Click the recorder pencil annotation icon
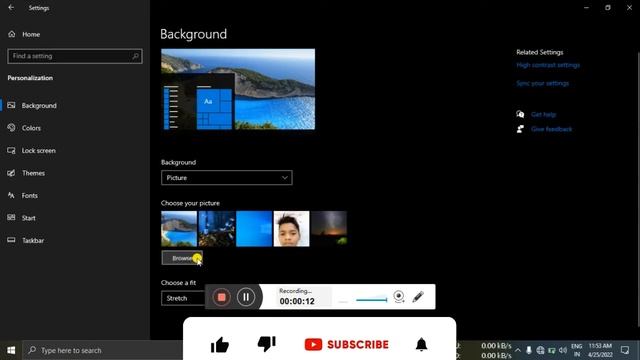 coord(418,297)
